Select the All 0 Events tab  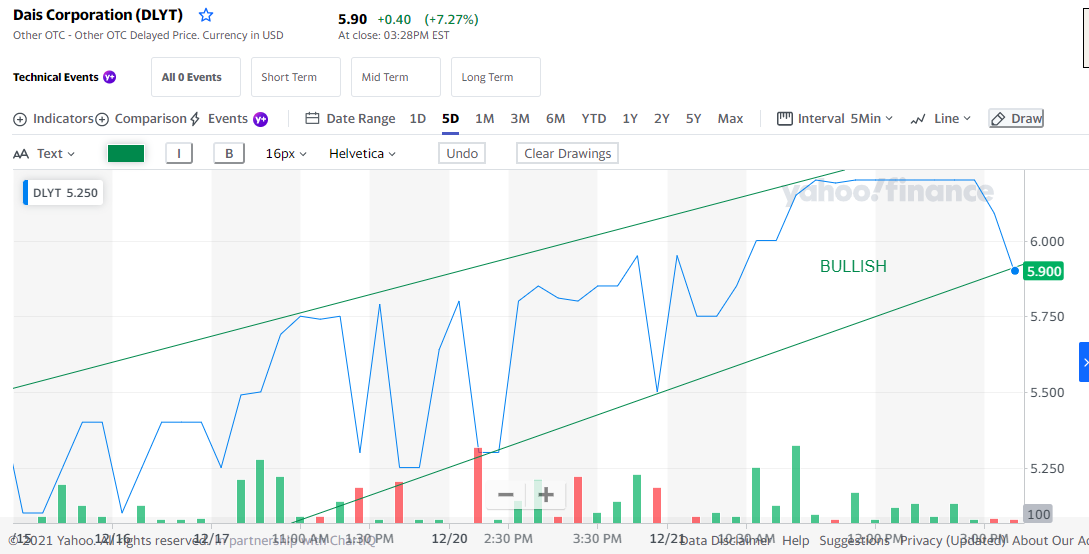tap(196, 77)
